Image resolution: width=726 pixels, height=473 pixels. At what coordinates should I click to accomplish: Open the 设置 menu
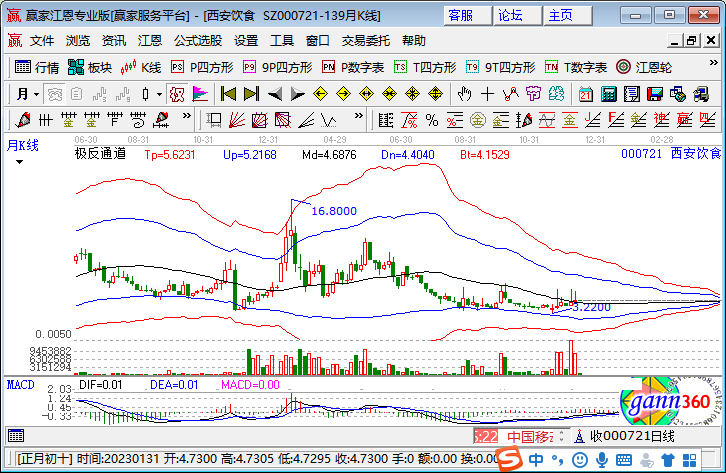(x=246, y=41)
